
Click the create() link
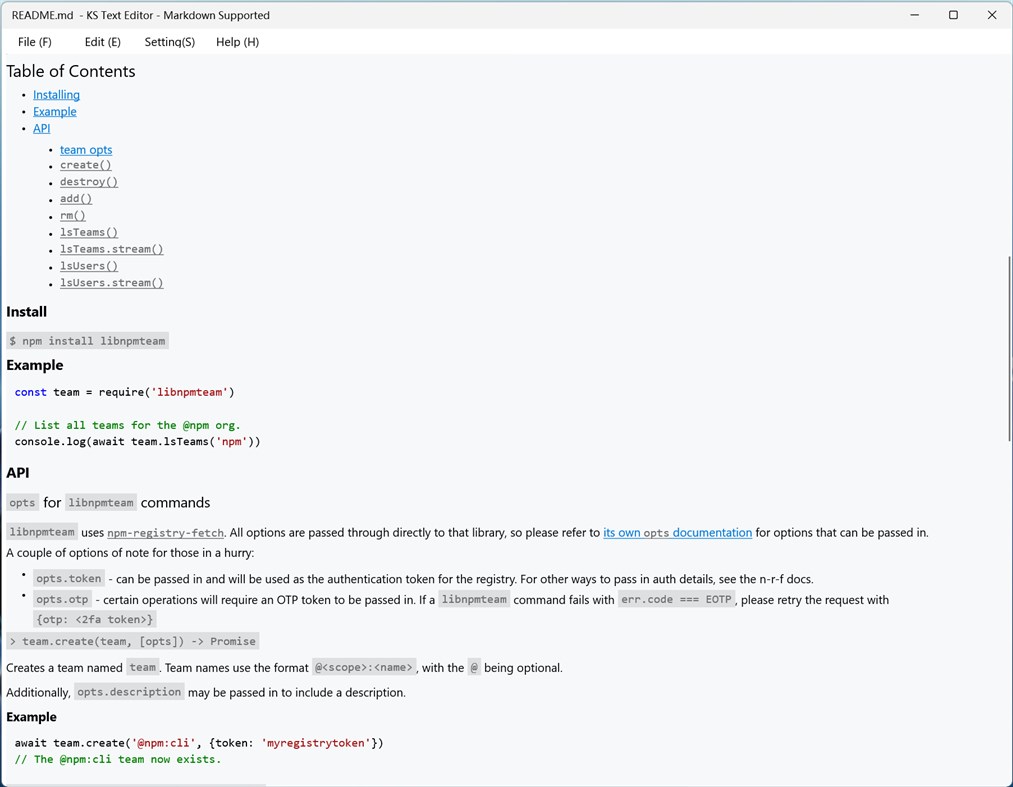click(85, 165)
